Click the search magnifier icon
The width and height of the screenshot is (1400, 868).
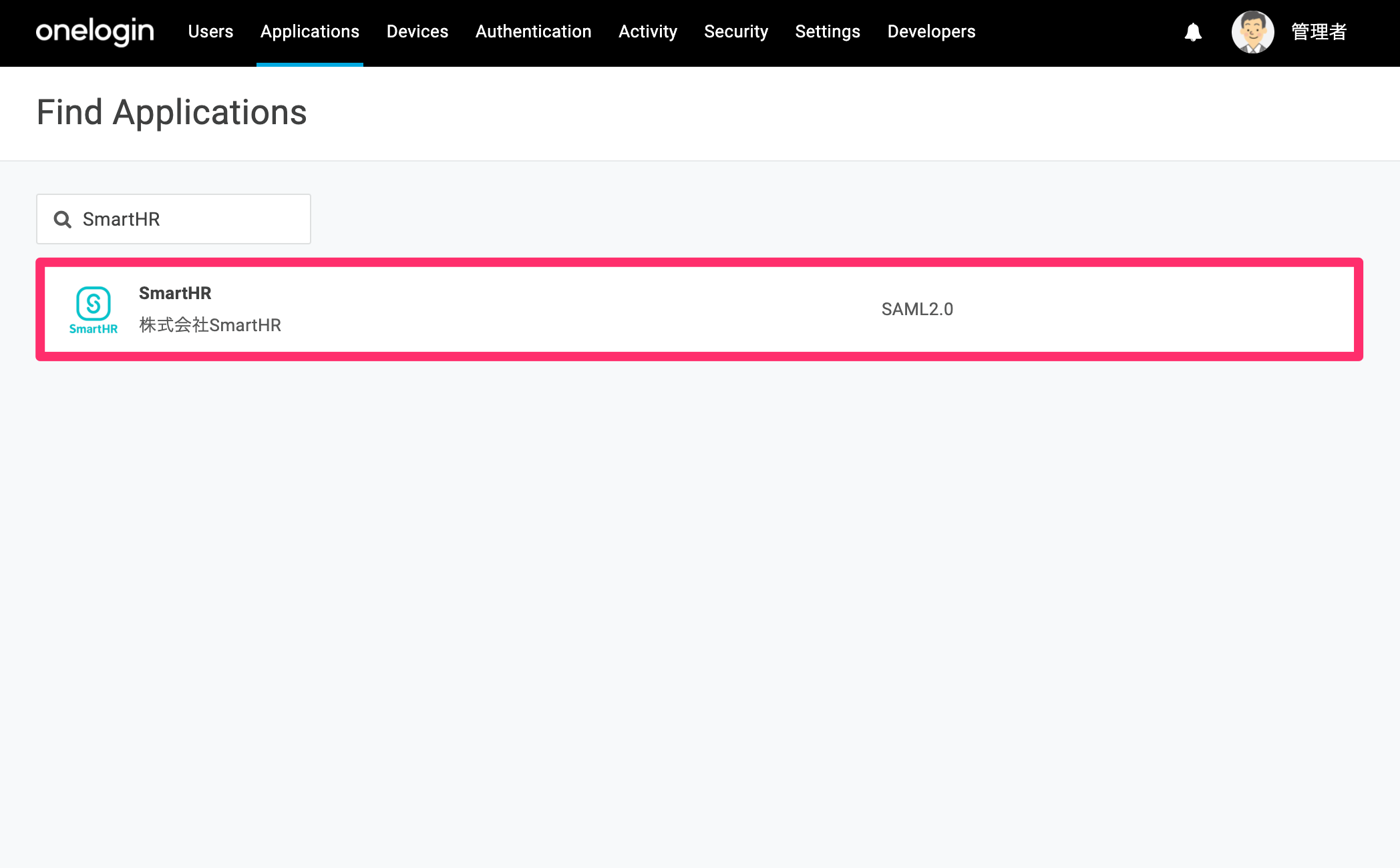[x=63, y=219]
